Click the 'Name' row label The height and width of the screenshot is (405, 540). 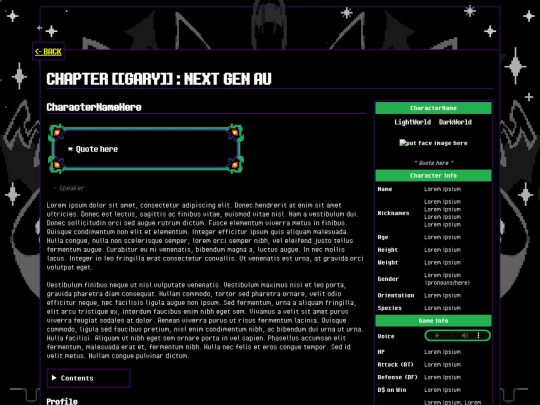point(385,189)
